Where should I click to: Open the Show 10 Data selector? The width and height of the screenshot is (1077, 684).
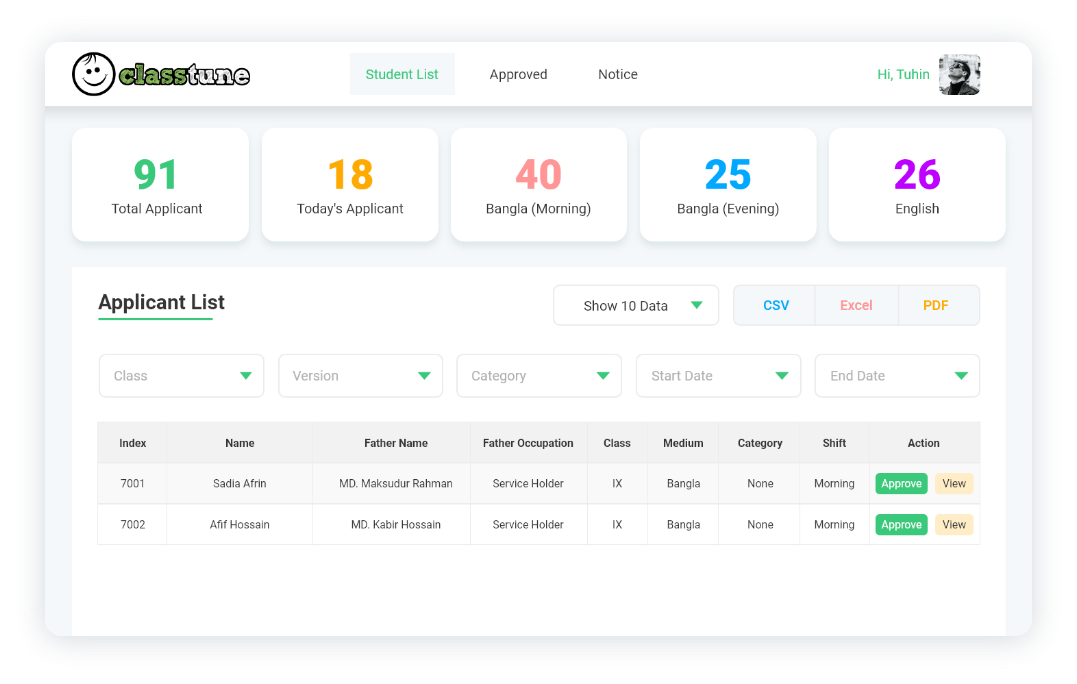[x=636, y=304]
